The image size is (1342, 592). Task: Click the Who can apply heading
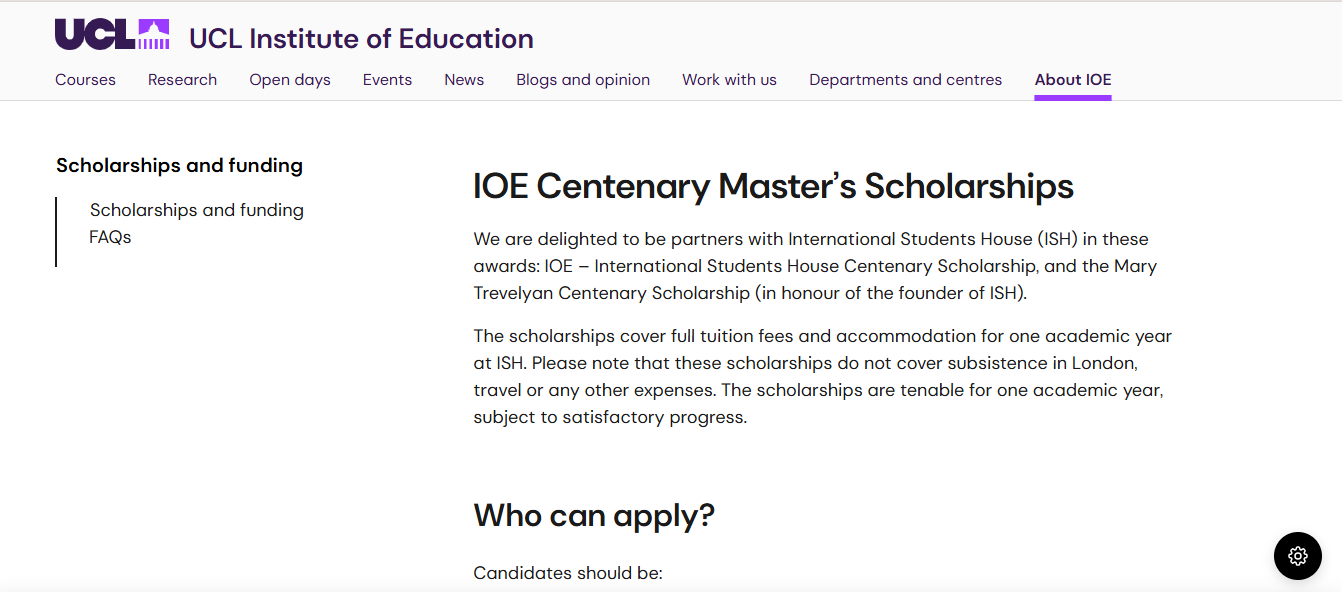pyautogui.click(x=594, y=515)
